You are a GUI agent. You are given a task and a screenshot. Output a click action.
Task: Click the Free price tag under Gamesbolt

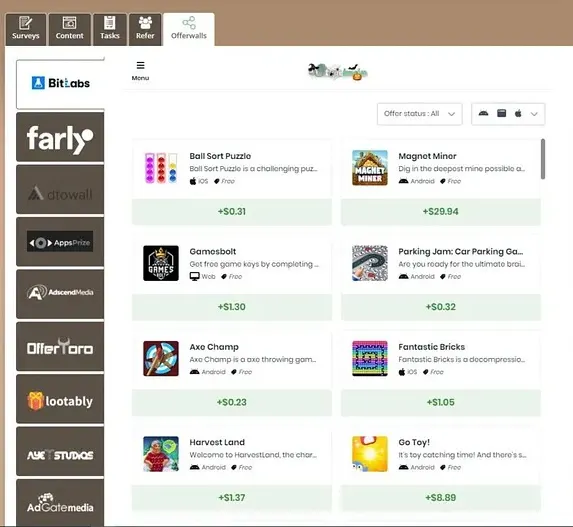(x=231, y=276)
